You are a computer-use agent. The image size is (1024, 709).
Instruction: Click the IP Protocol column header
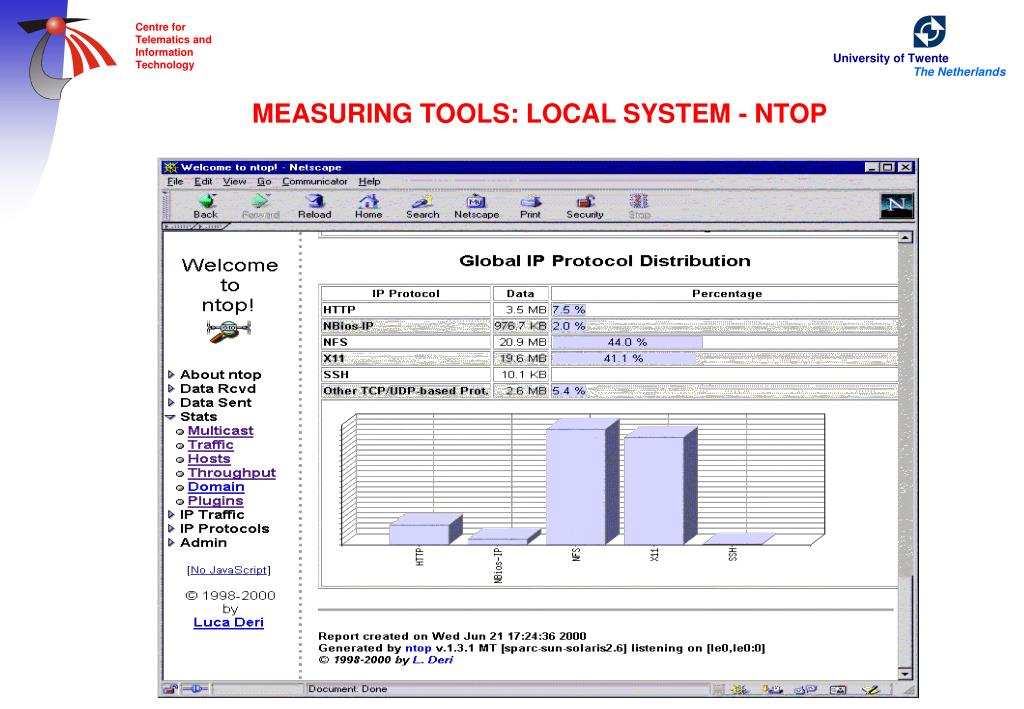(x=405, y=294)
